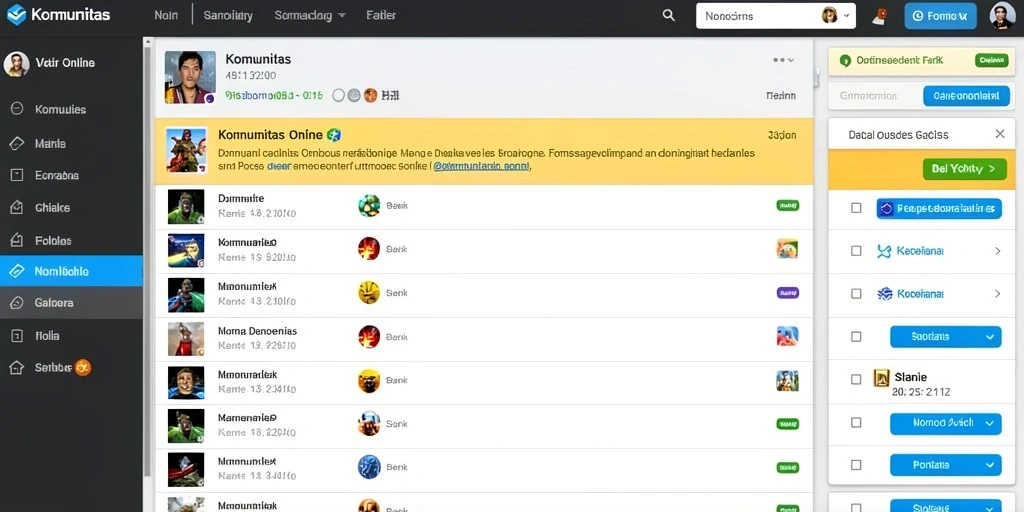Image resolution: width=1024 pixels, height=512 pixels.
Task: Open the Folobes sidebar icon
Action: 16,240
